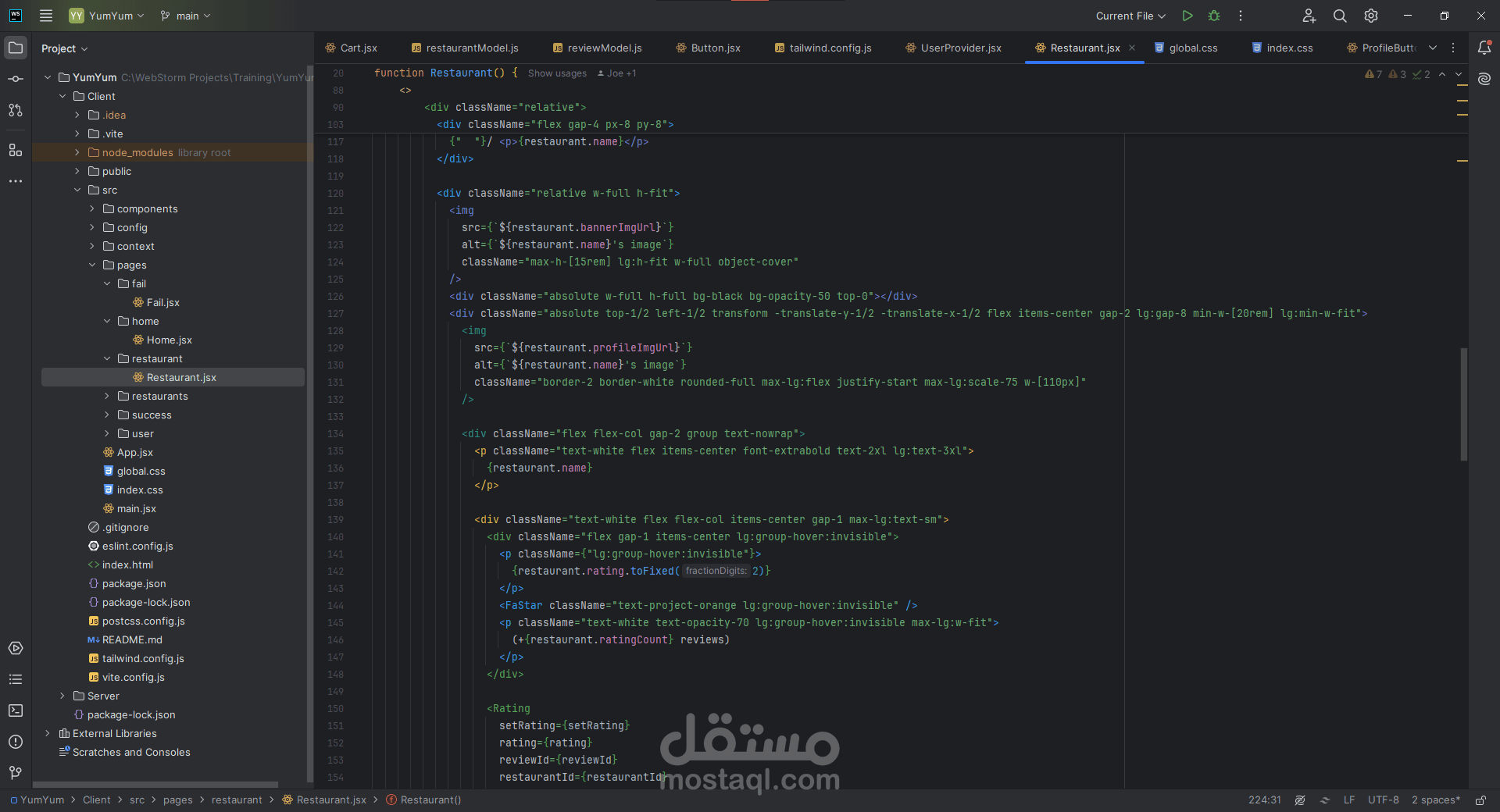Open the main hamburger menu
This screenshot has height=812, width=1500.
tap(46, 16)
